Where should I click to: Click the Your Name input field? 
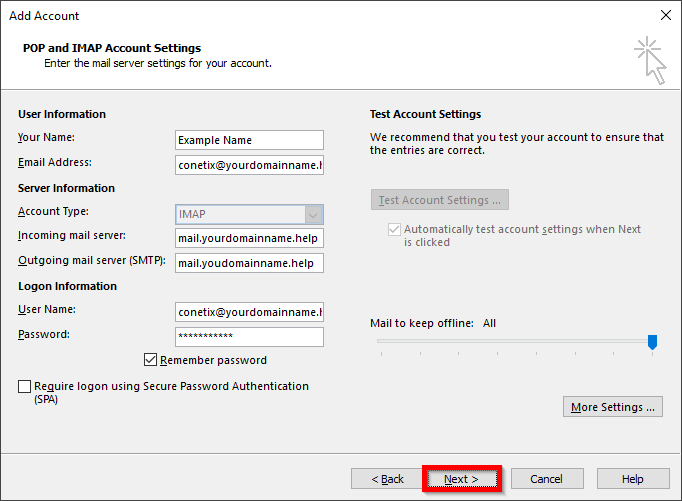249,140
